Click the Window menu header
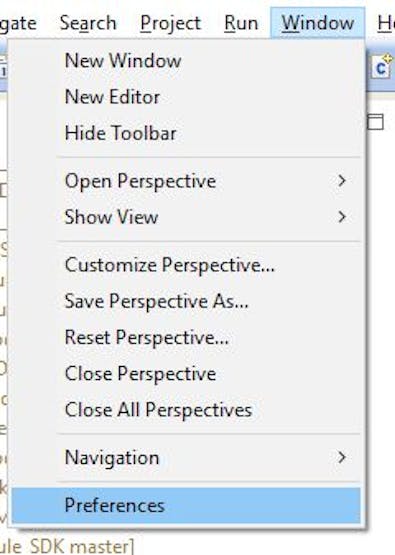Image resolution: width=395 pixels, height=555 pixels. click(x=318, y=23)
